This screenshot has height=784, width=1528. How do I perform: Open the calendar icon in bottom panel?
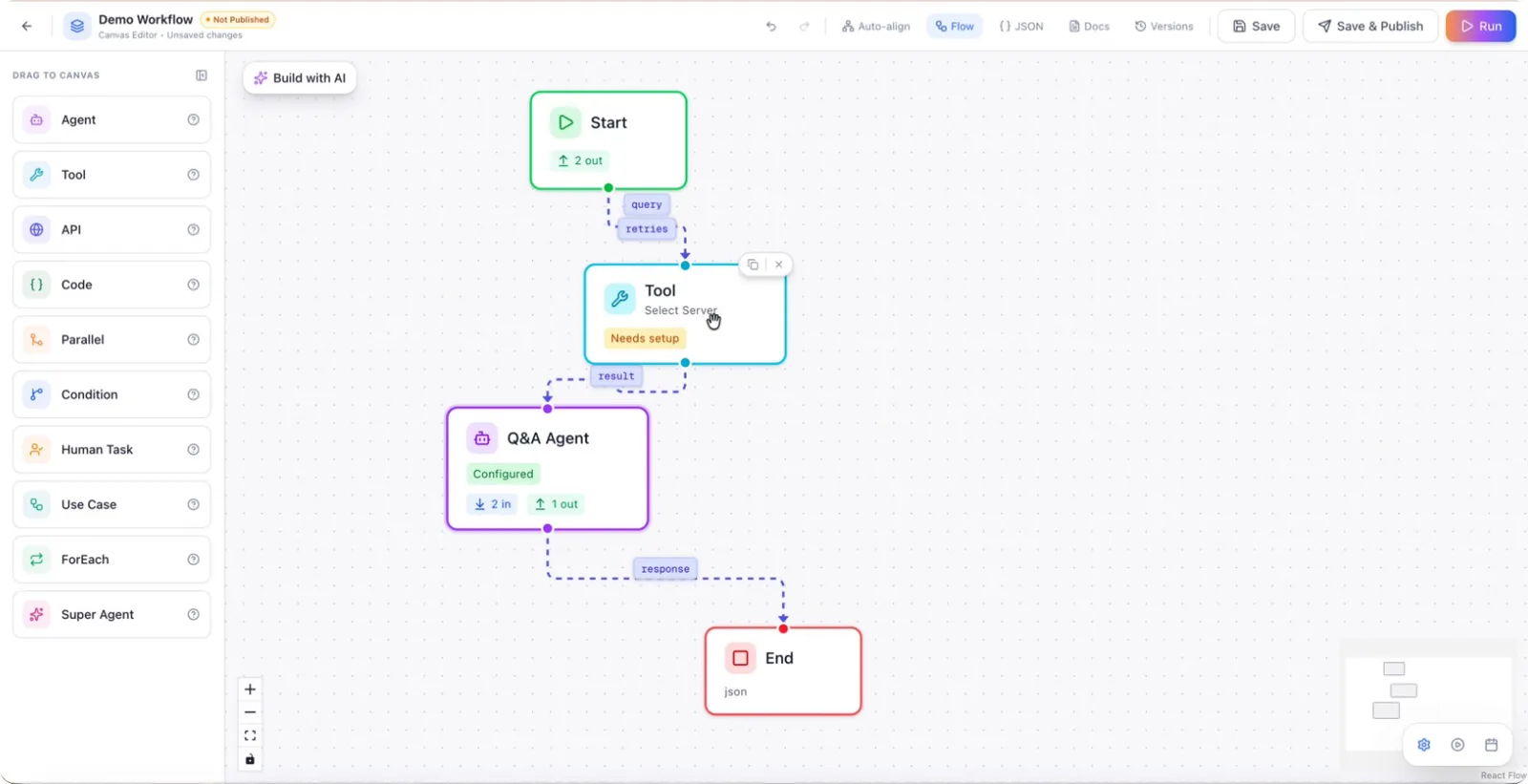[1491, 745]
